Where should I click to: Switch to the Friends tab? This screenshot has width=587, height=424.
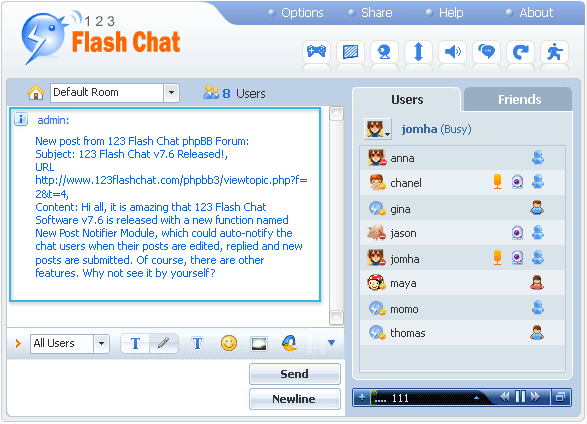coord(519,100)
